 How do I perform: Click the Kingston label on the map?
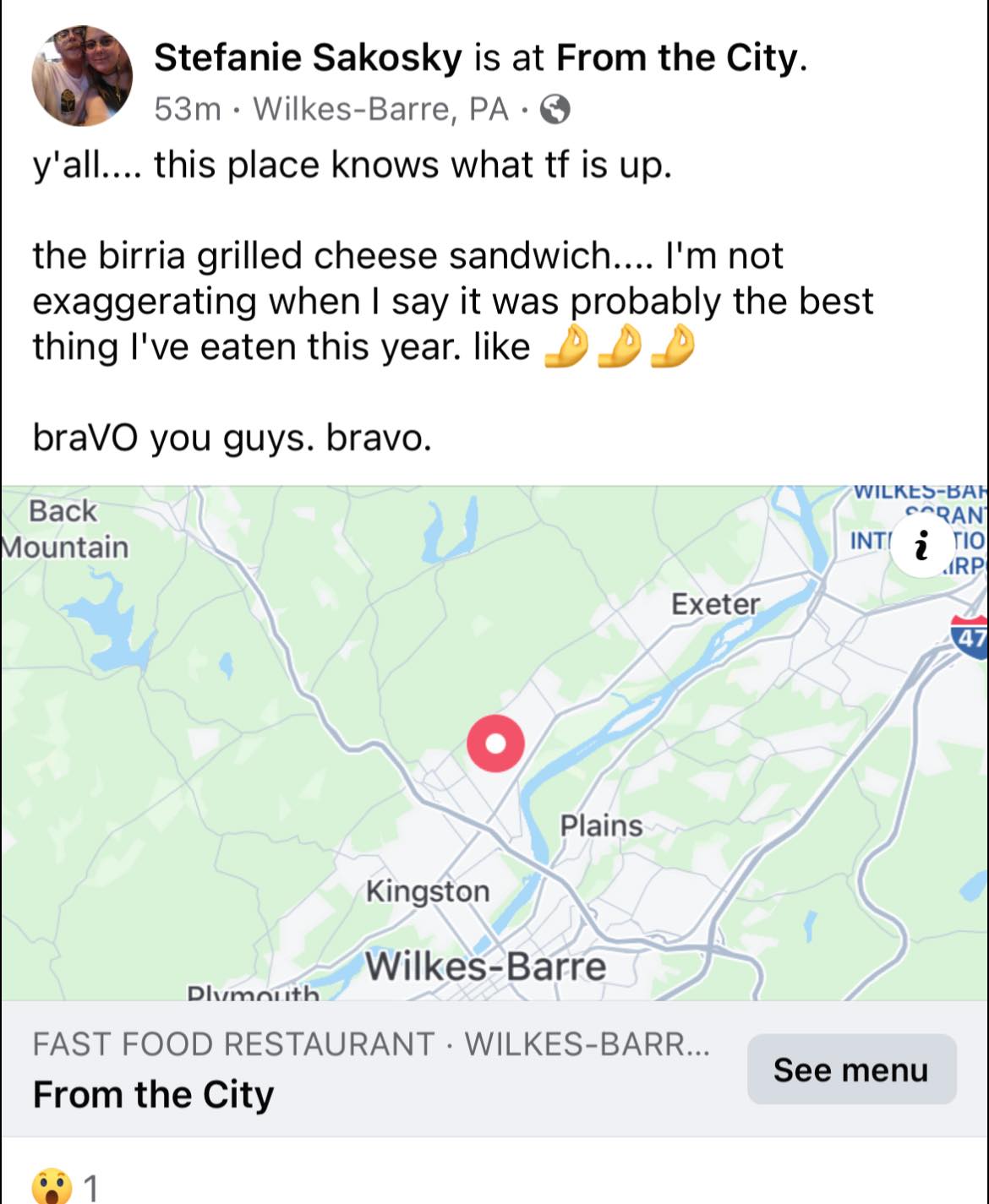tap(428, 891)
